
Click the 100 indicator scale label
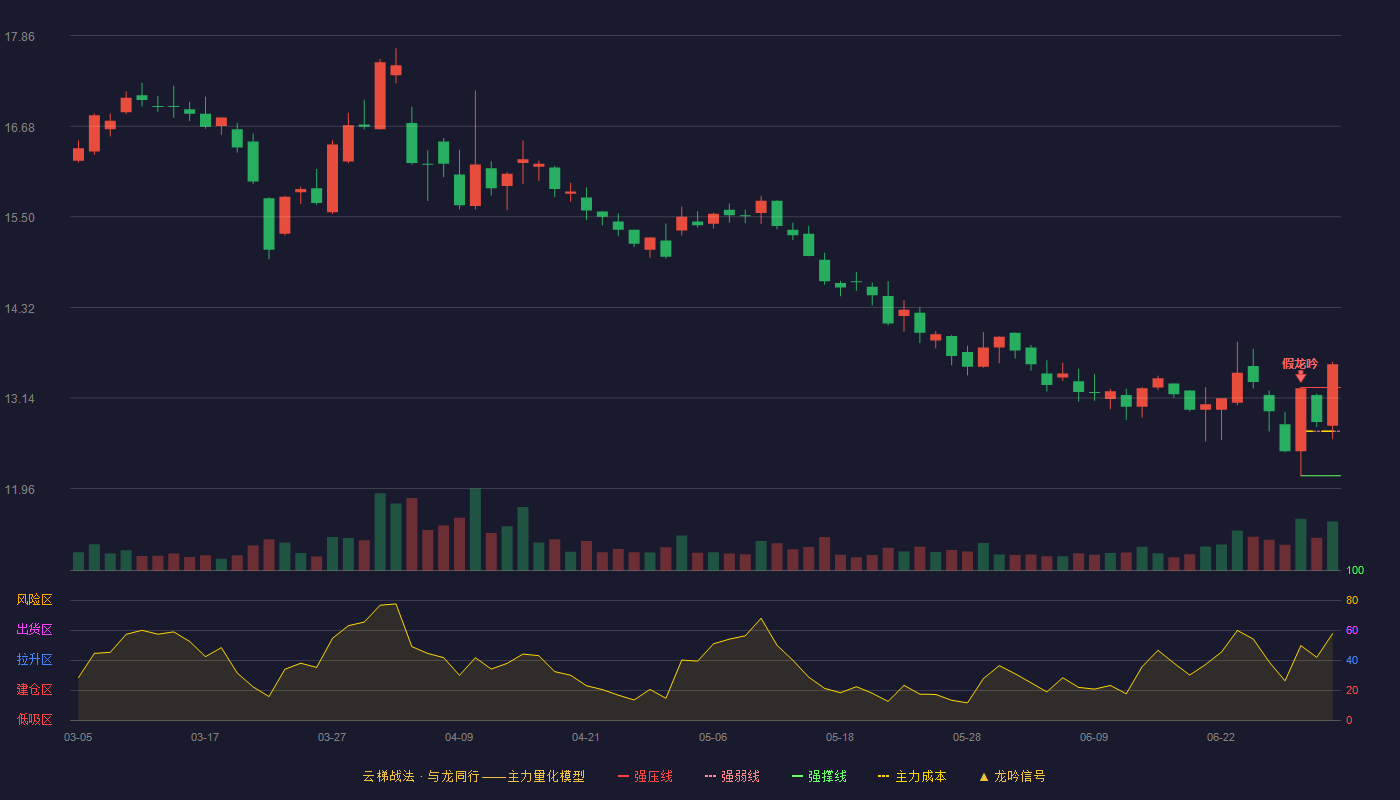click(x=1355, y=570)
